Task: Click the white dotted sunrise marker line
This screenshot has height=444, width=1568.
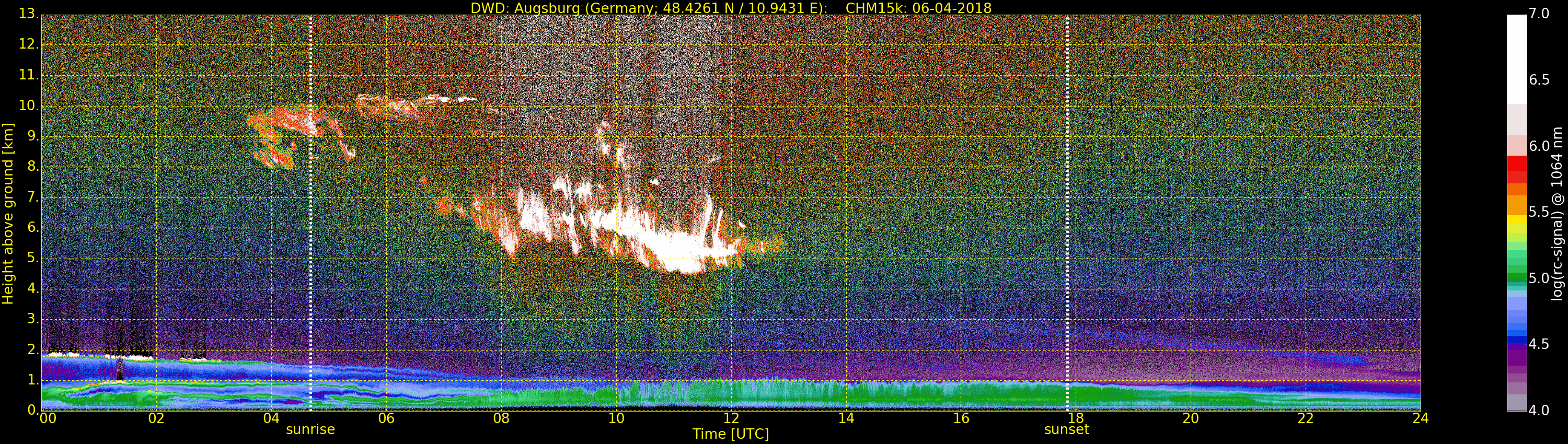Action: (310, 213)
